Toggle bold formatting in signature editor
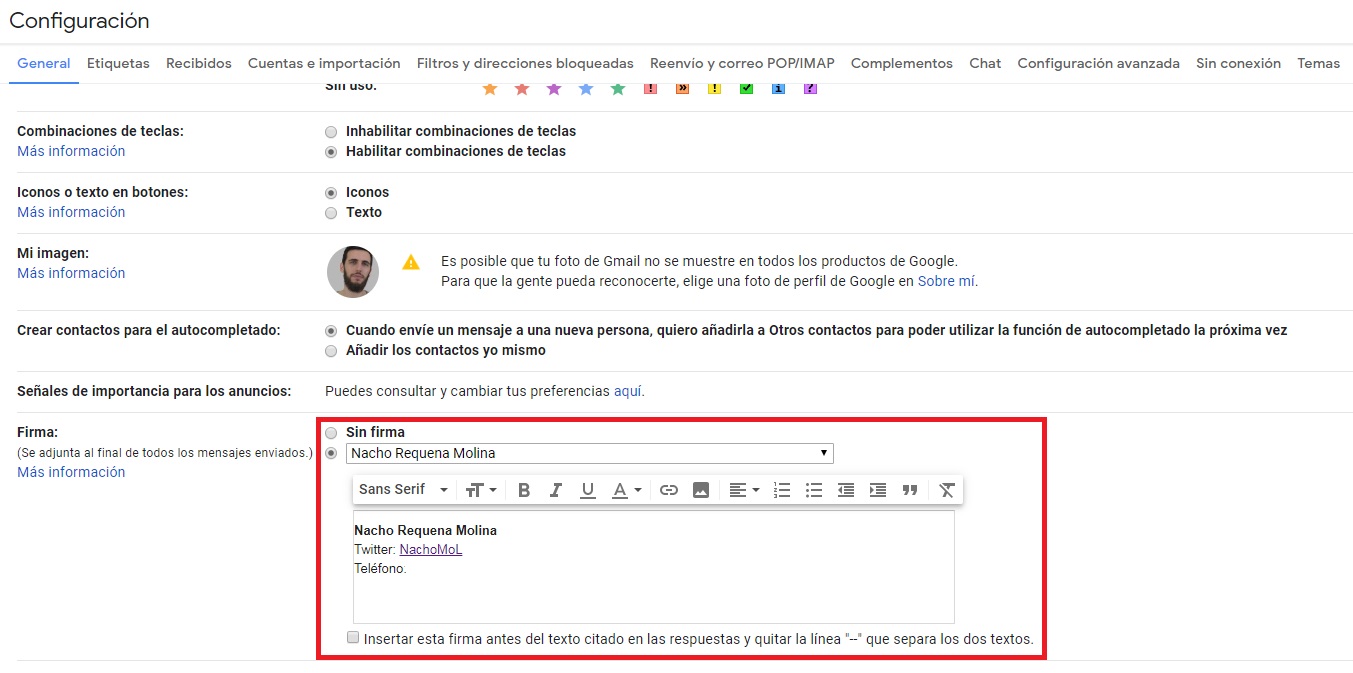Screen dimensions: 1353x673 pos(524,490)
